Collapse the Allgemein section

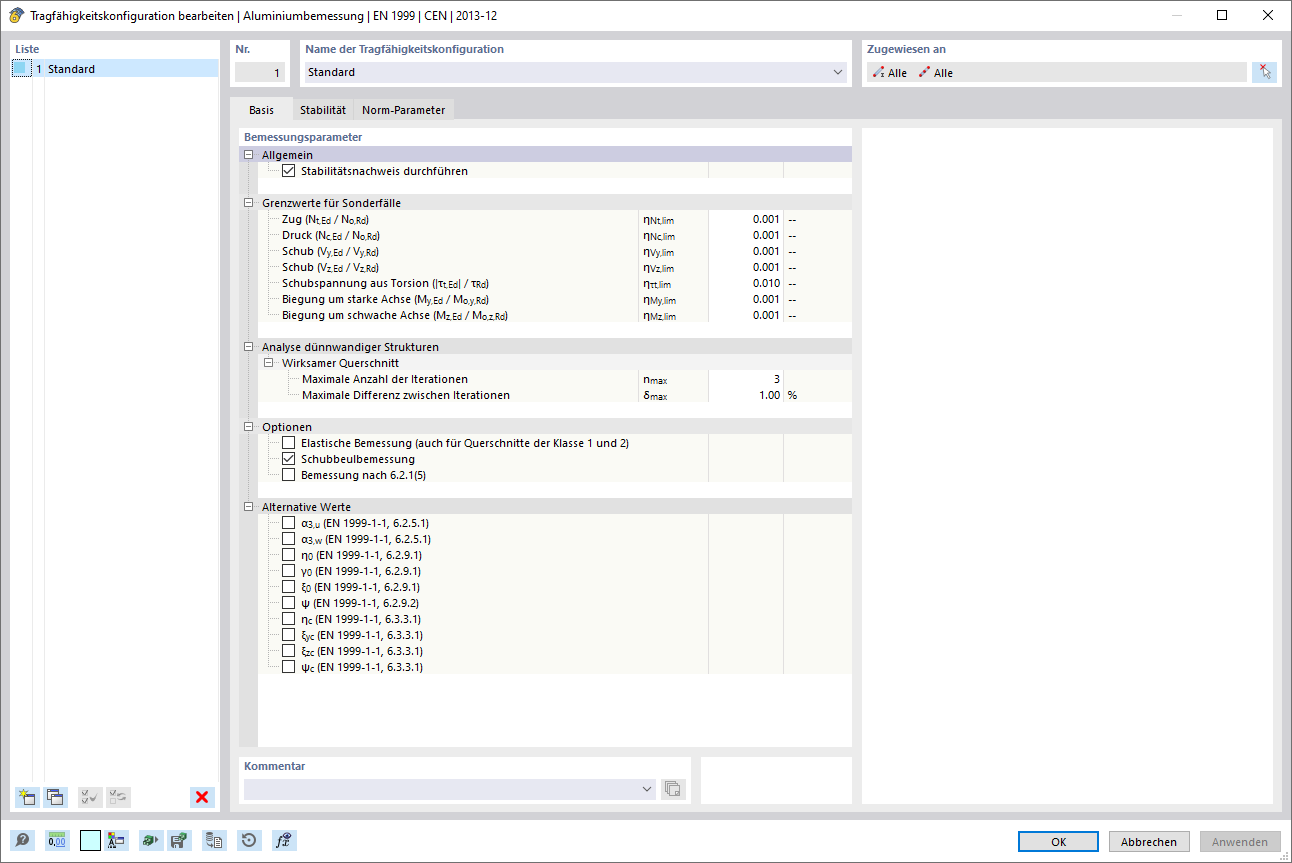pyautogui.click(x=248, y=155)
